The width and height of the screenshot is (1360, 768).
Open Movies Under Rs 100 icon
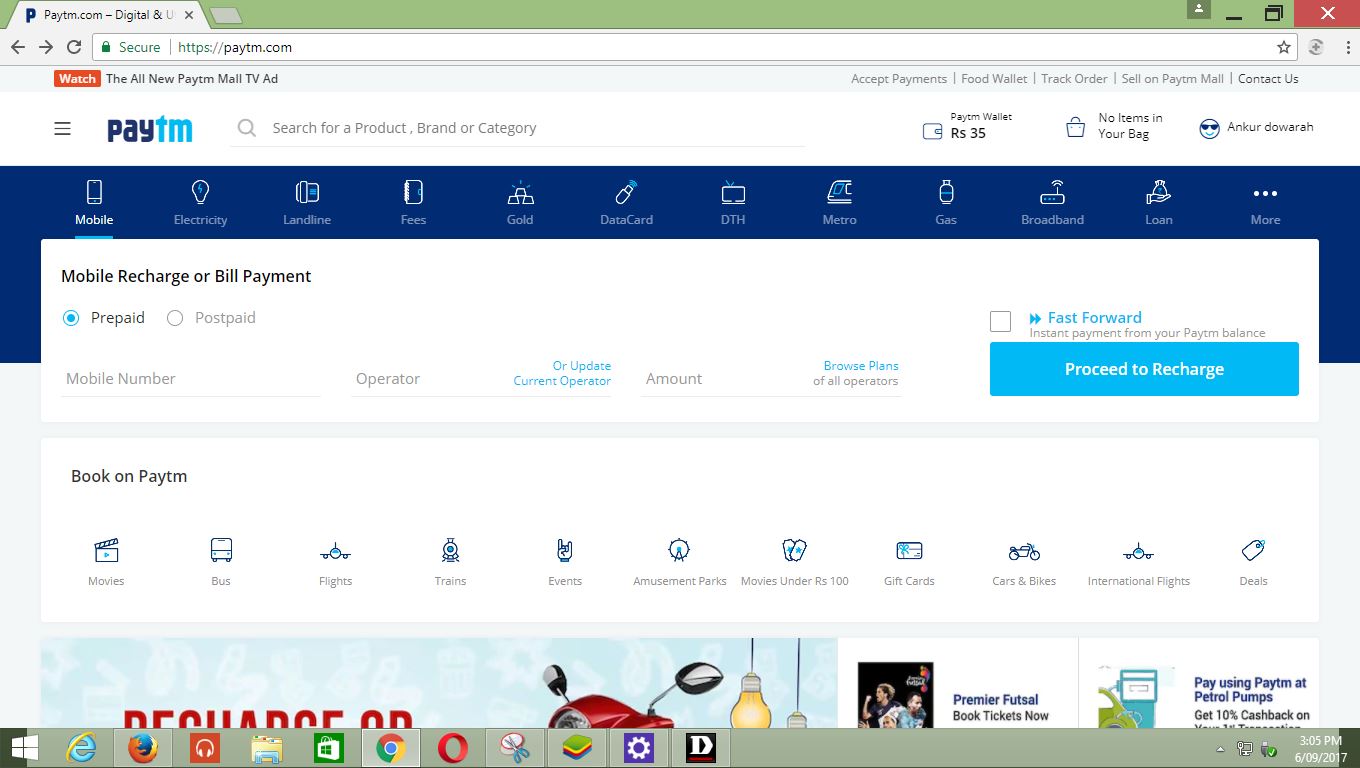[x=794, y=550]
